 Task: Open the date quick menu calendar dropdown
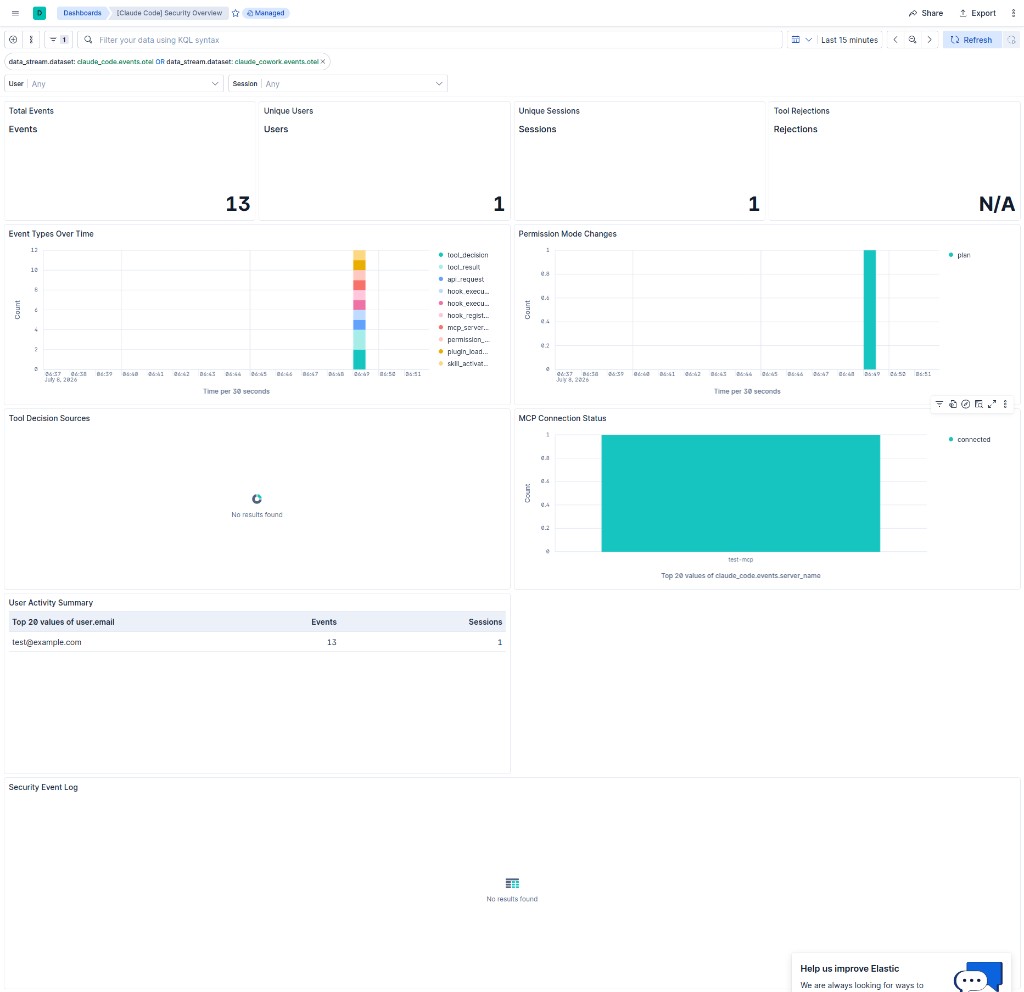(801, 40)
